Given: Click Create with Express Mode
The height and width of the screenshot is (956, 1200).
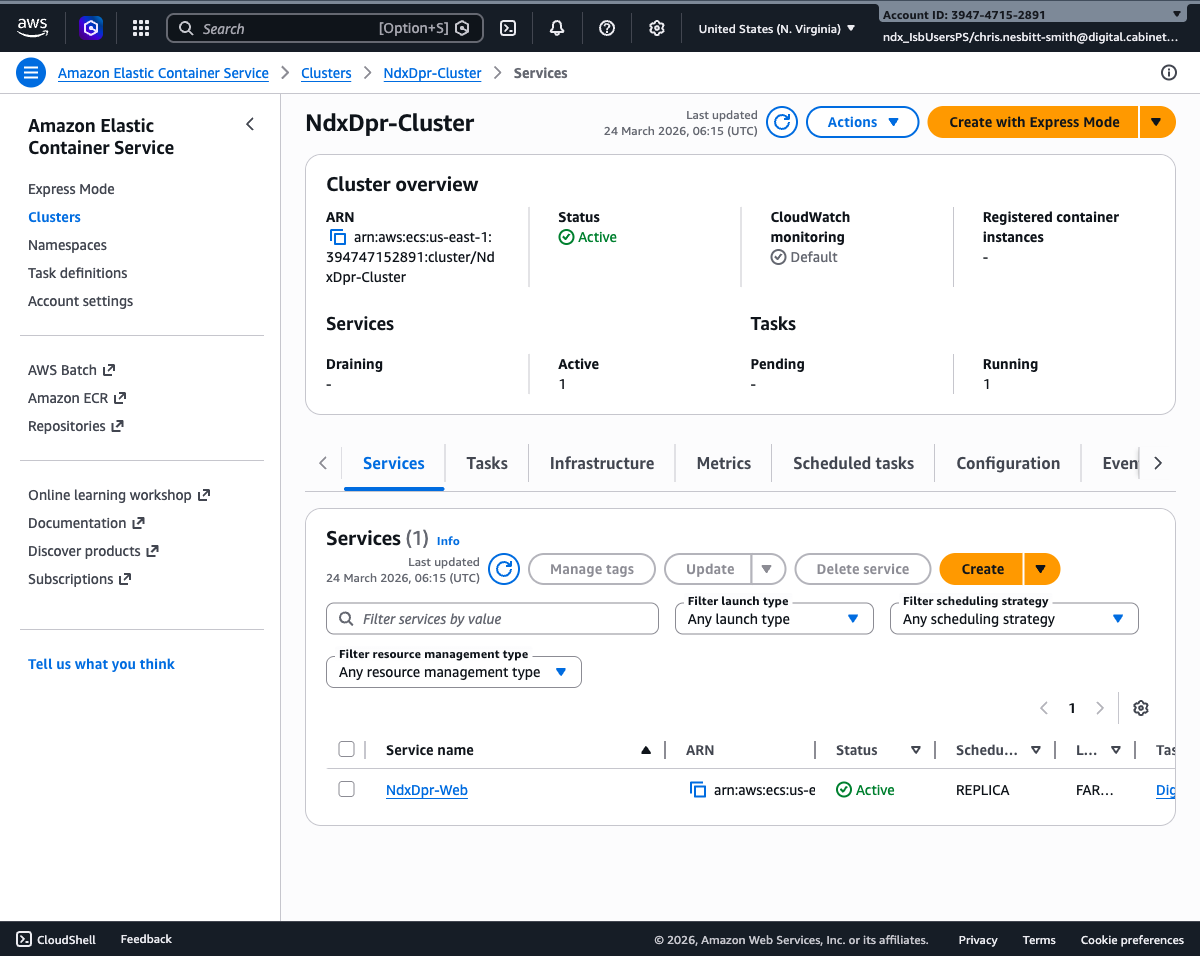Looking at the screenshot, I should click(1032, 121).
